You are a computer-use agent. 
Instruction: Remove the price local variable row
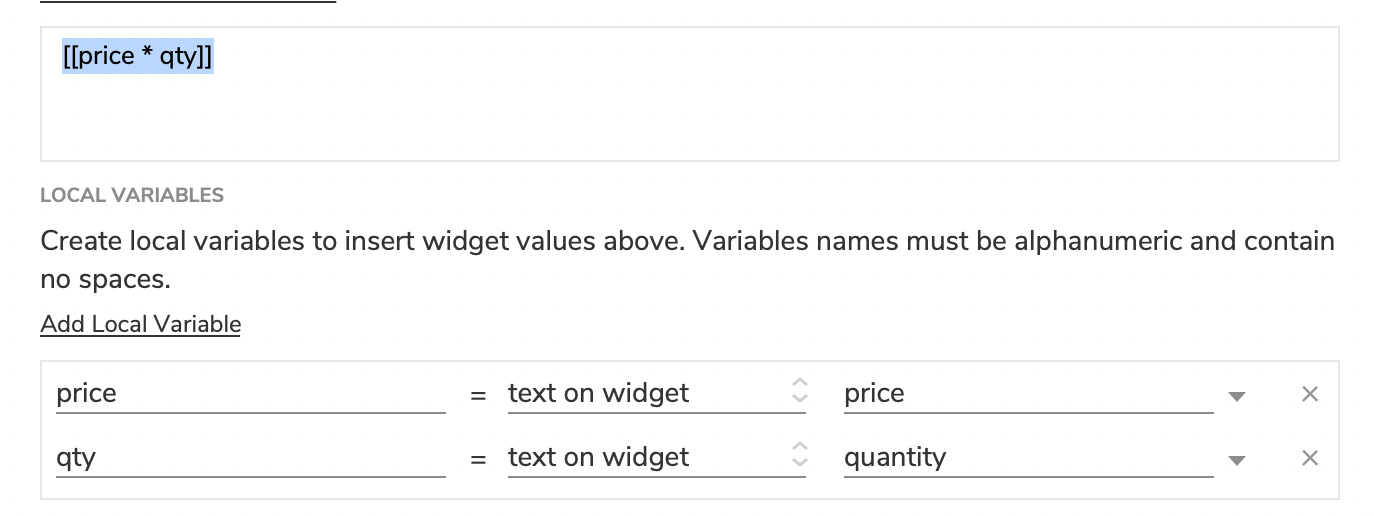click(x=1309, y=394)
